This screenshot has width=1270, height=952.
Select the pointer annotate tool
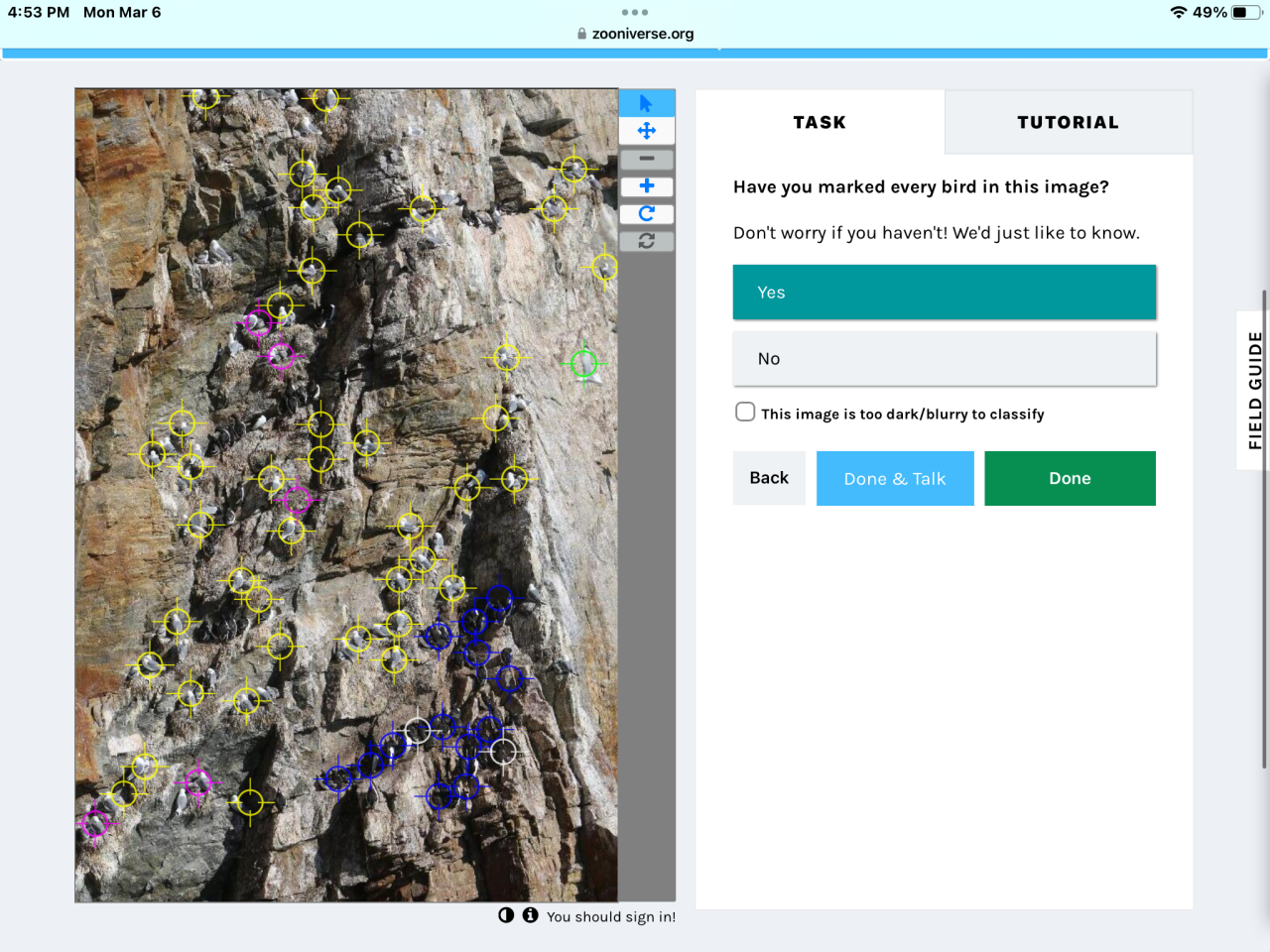(646, 103)
